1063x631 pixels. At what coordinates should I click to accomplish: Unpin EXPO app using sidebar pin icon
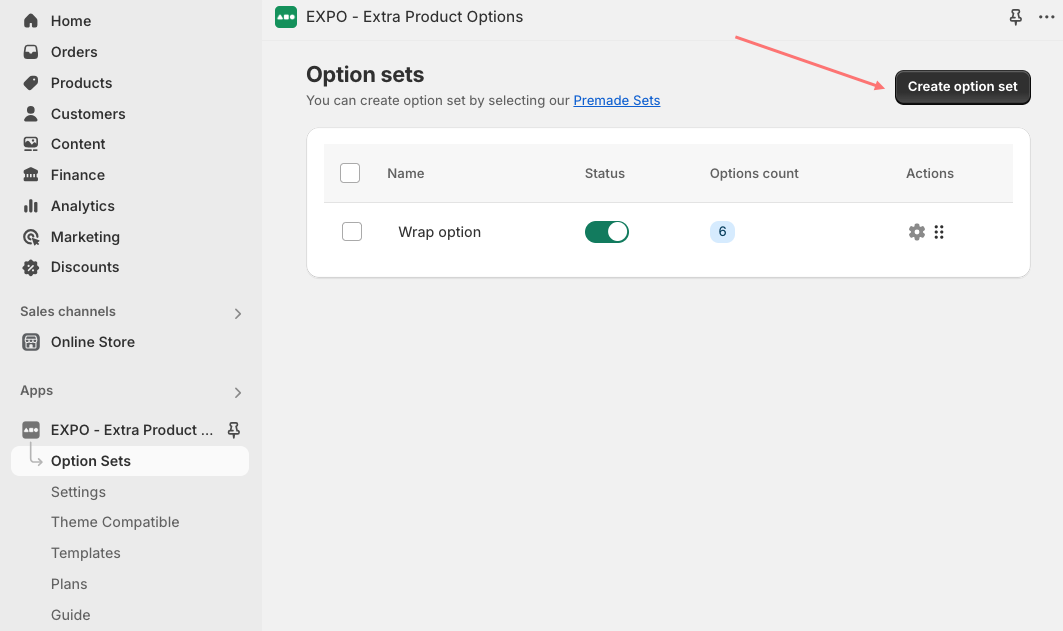click(234, 430)
